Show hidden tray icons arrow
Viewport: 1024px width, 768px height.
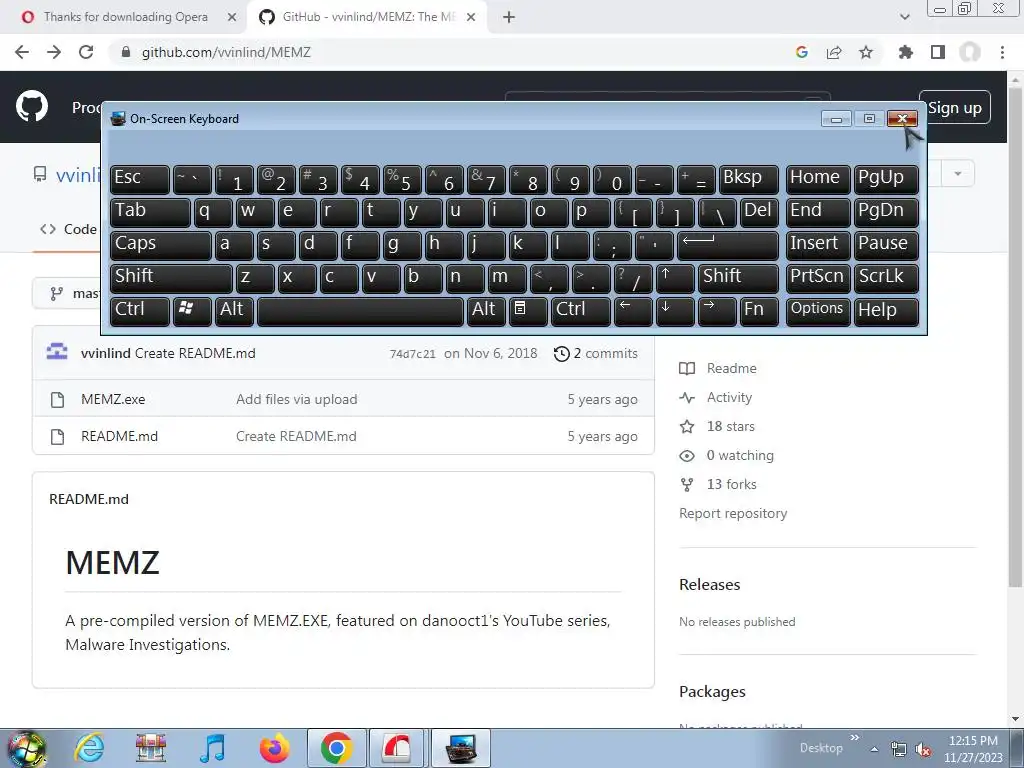[x=874, y=750]
